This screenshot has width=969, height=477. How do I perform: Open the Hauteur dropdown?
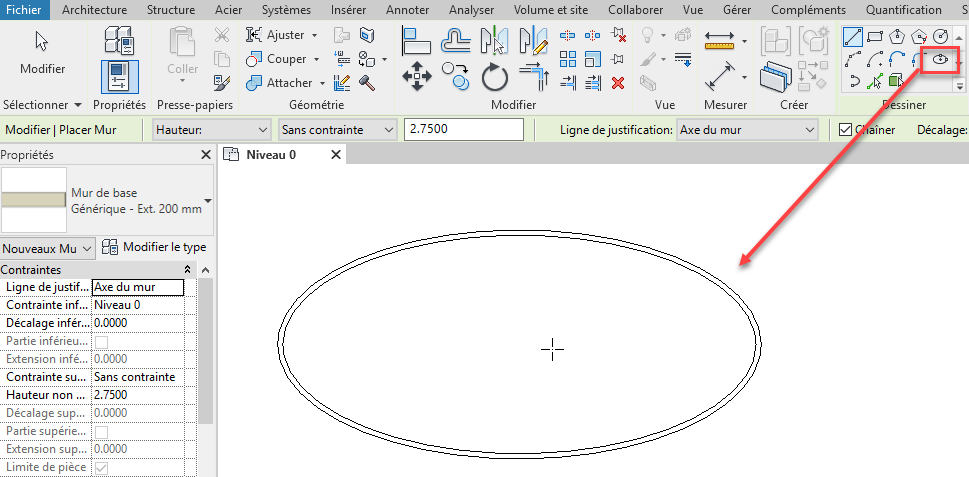[x=210, y=130]
